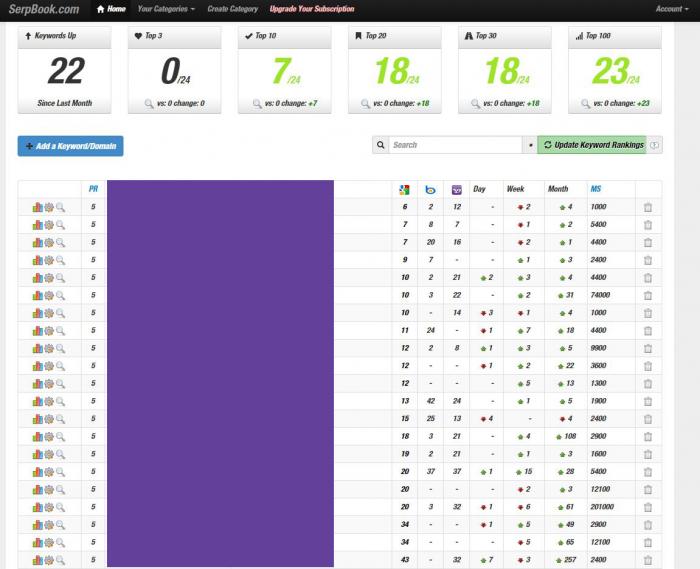Image resolution: width=700 pixels, height=569 pixels.
Task: Click info icon beside Update Keyword Rankings
Action: [654, 145]
